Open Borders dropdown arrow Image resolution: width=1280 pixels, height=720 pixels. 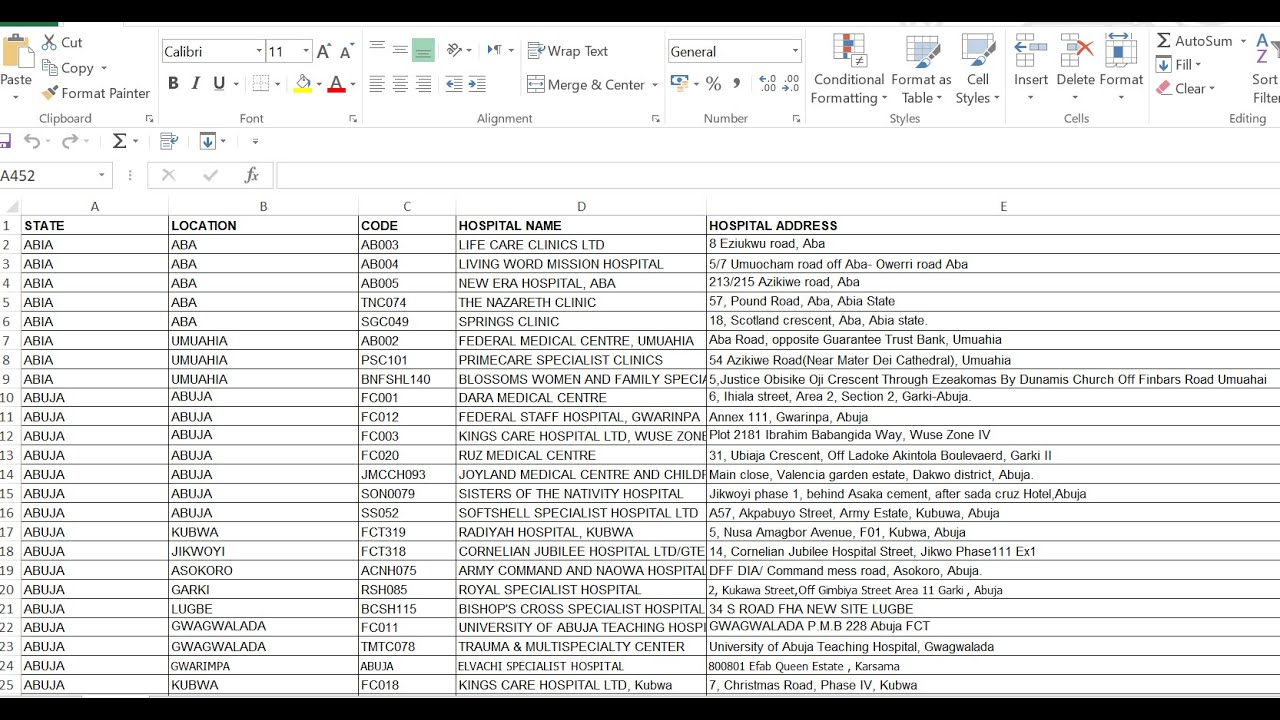tap(277, 85)
